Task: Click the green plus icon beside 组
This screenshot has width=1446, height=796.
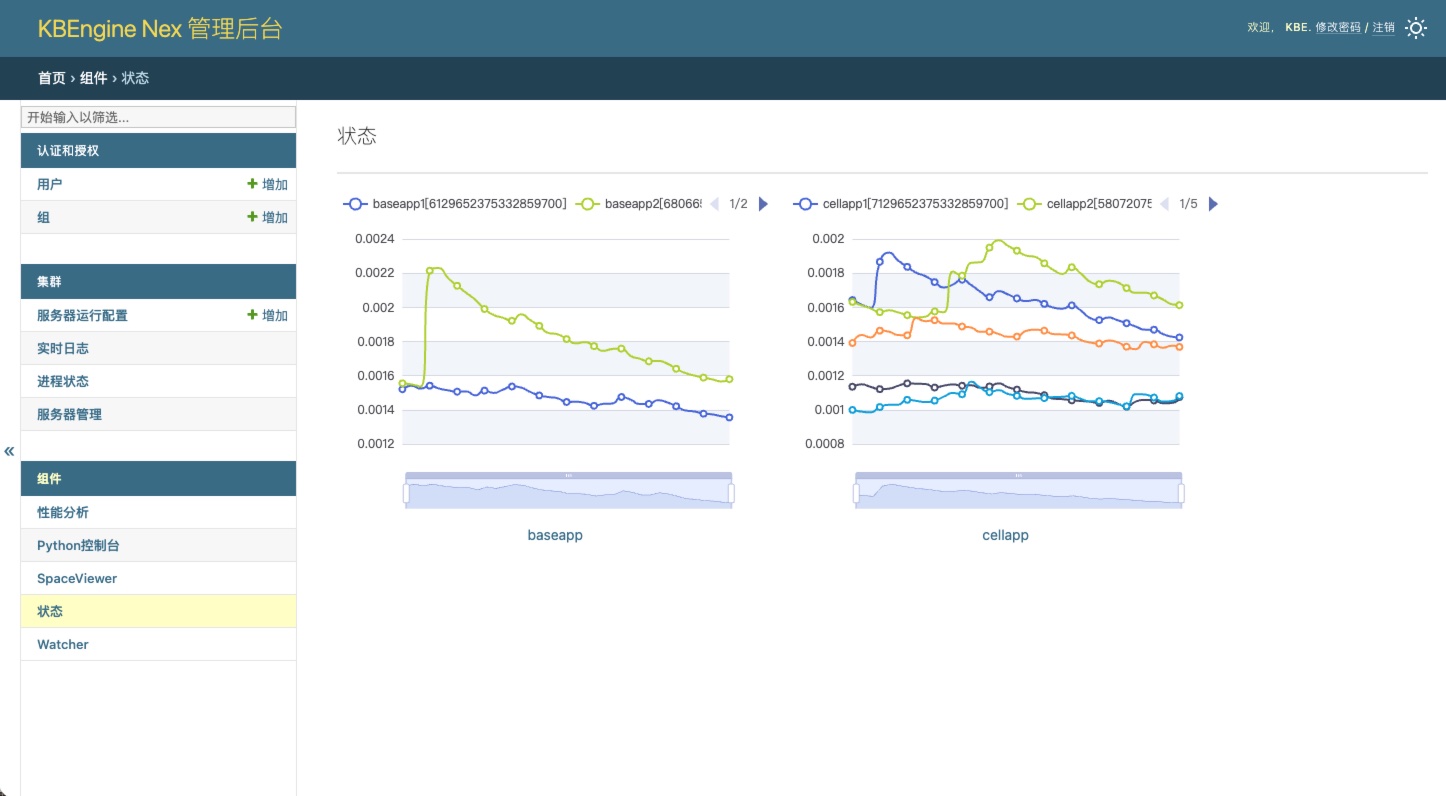Action: [253, 217]
